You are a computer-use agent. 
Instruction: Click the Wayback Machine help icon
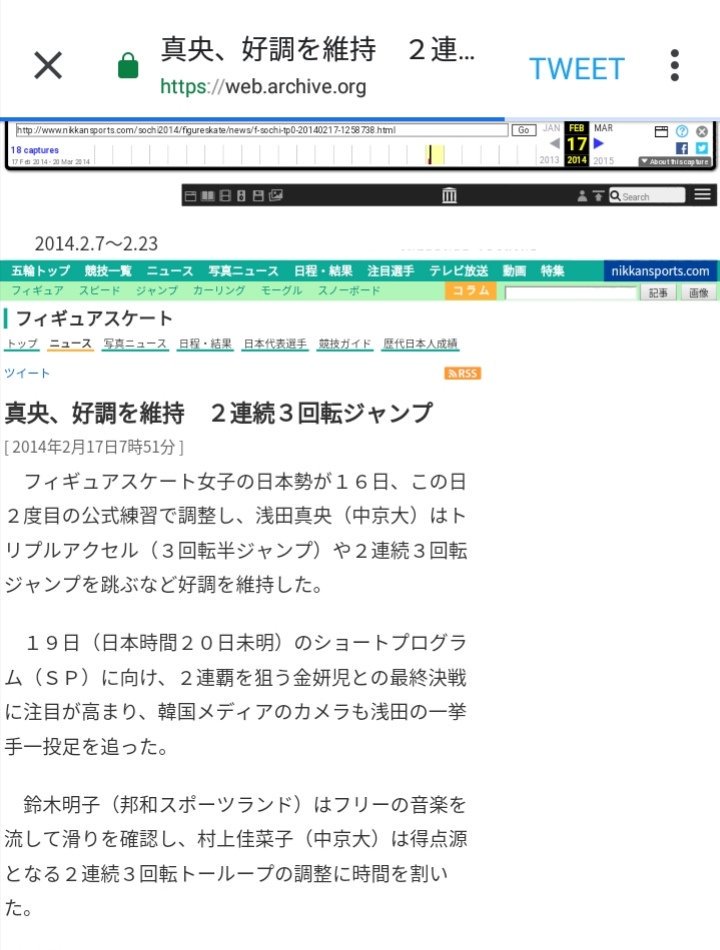tap(681, 131)
